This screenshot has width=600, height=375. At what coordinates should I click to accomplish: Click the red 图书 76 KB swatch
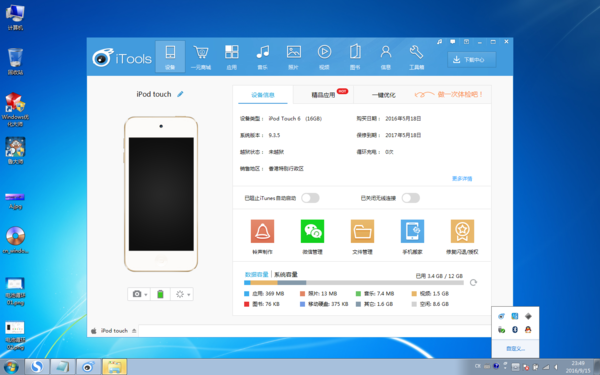(x=246, y=304)
